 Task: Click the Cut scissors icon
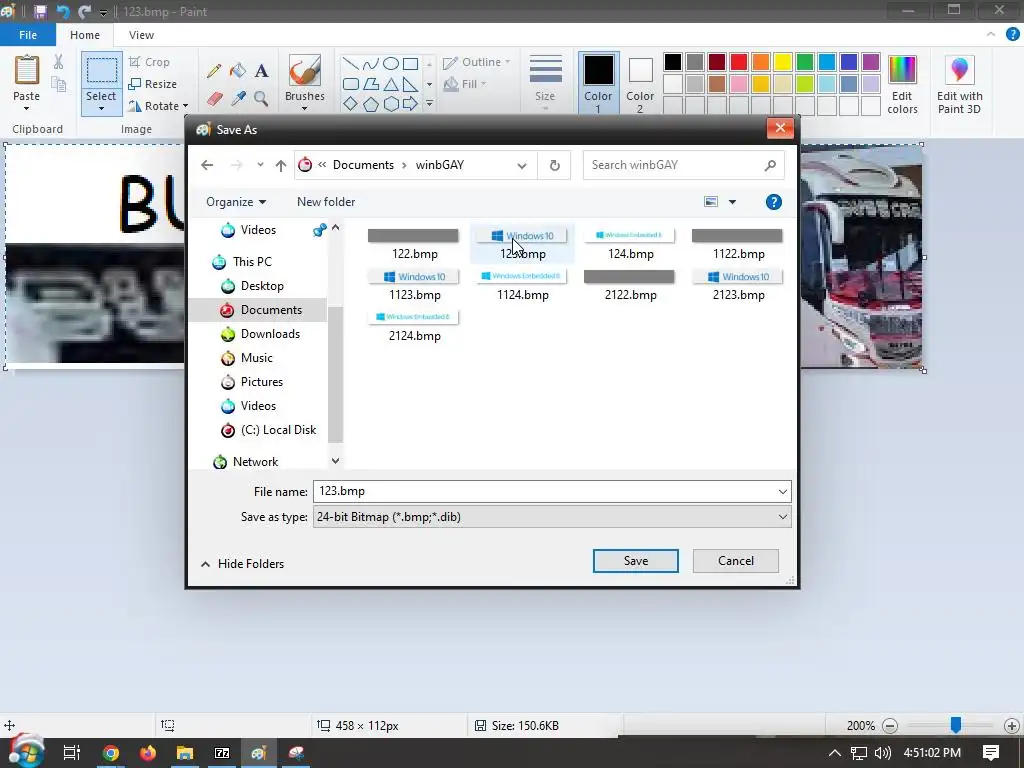tap(59, 62)
